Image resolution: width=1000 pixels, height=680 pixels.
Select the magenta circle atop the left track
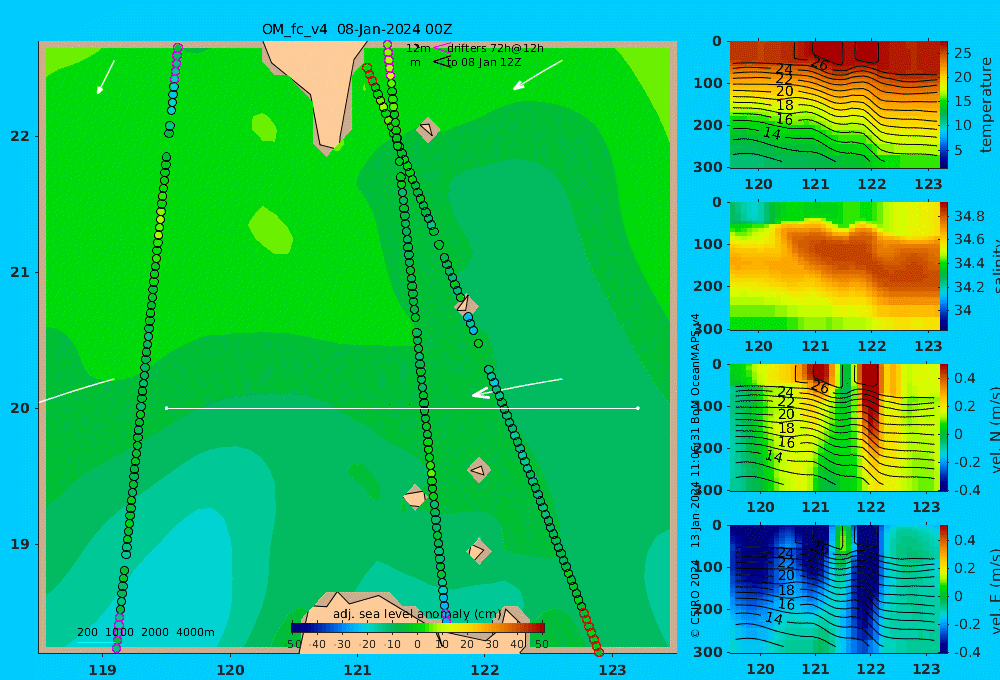point(178,48)
